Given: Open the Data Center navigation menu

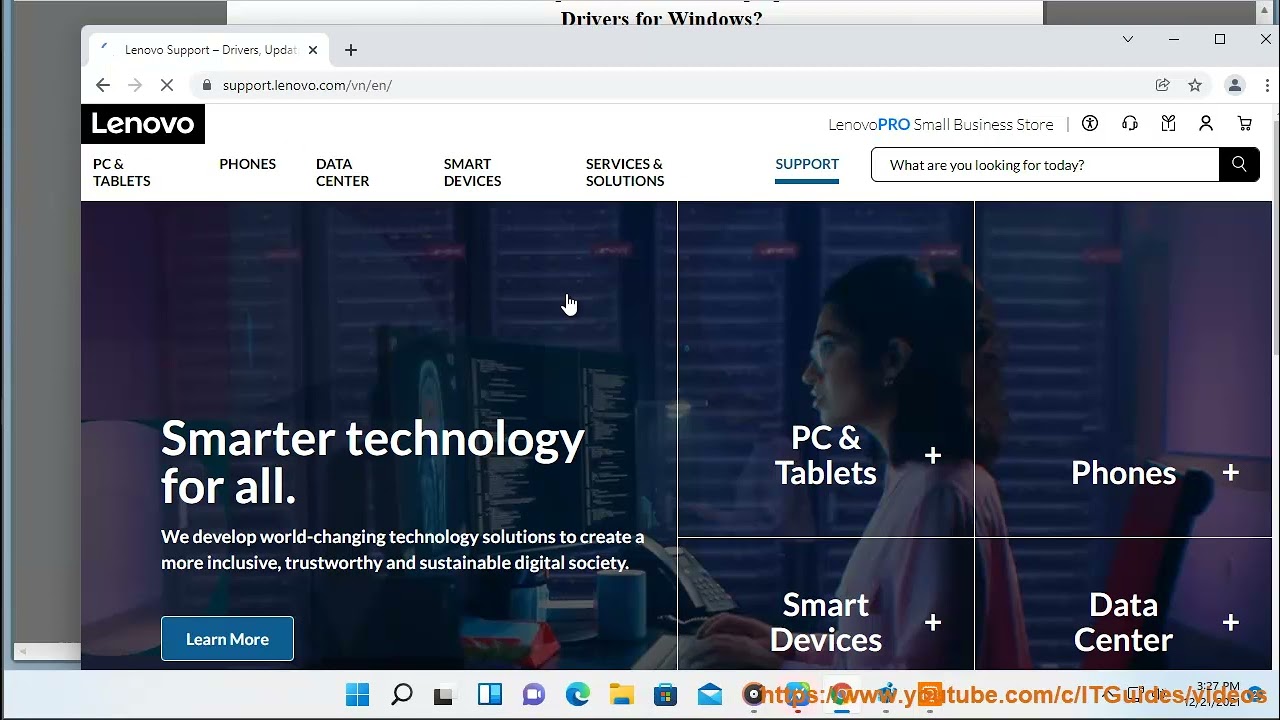Looking at the screenshot, I should point(343,172).
